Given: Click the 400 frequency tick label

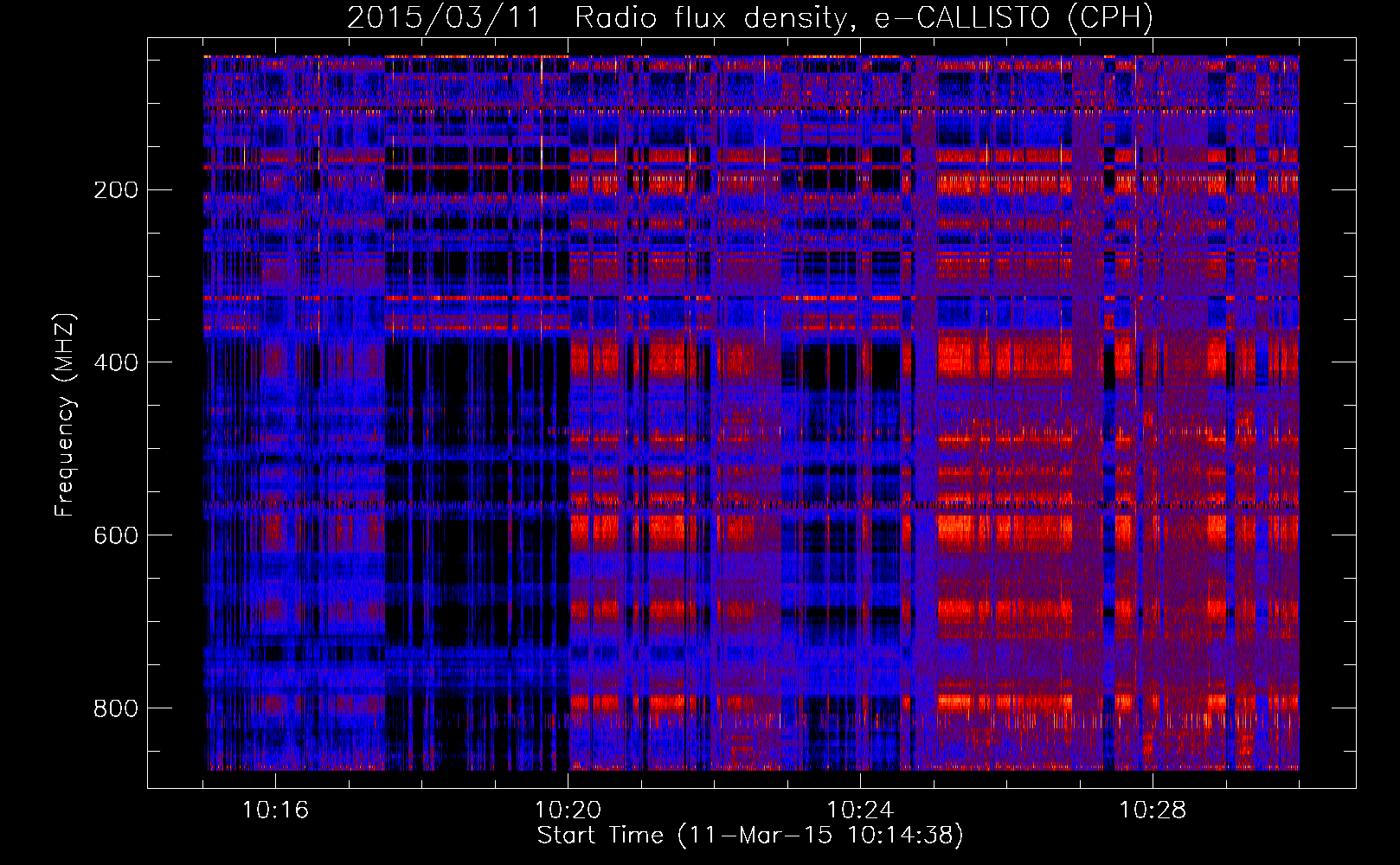Looking at the screenshot, I should point(115,362).
